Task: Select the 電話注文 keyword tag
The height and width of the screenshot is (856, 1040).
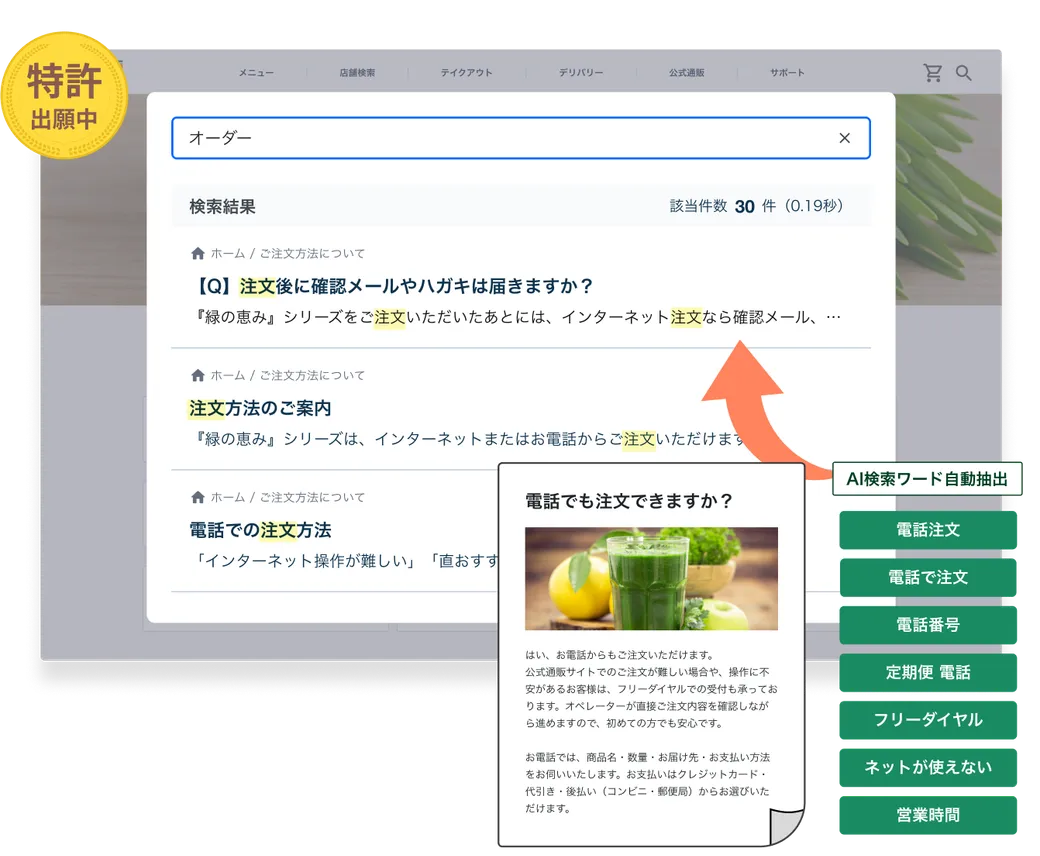Action: coord(928,530)
